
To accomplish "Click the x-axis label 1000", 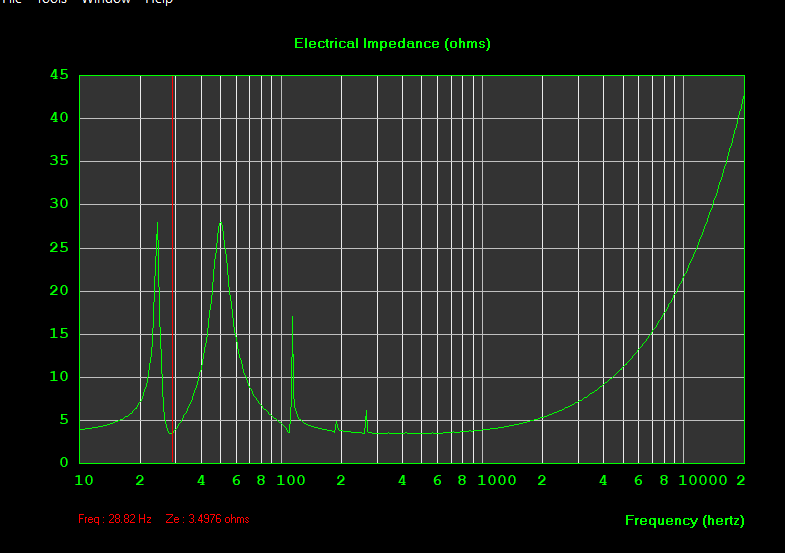I will coord(497,480).
